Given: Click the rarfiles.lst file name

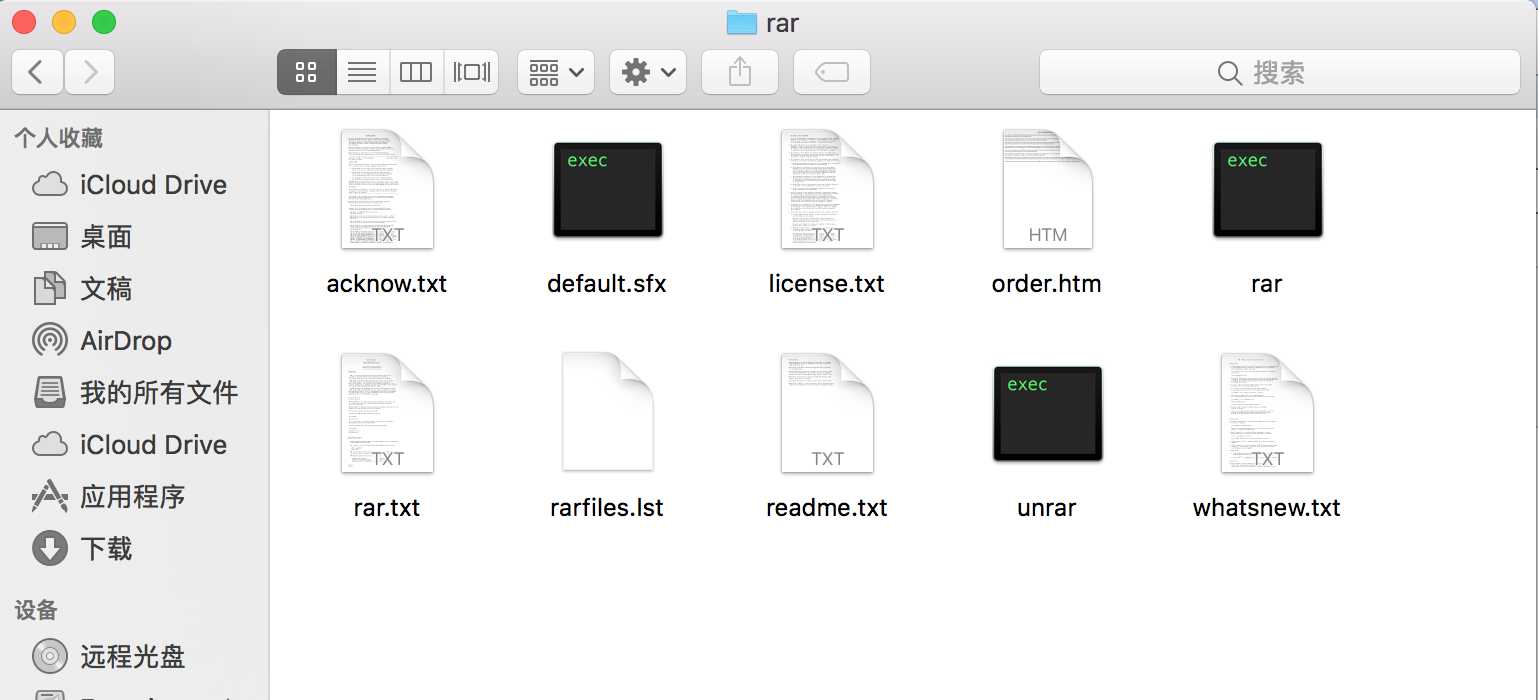Looking at the screenshot, I should 607,508.
